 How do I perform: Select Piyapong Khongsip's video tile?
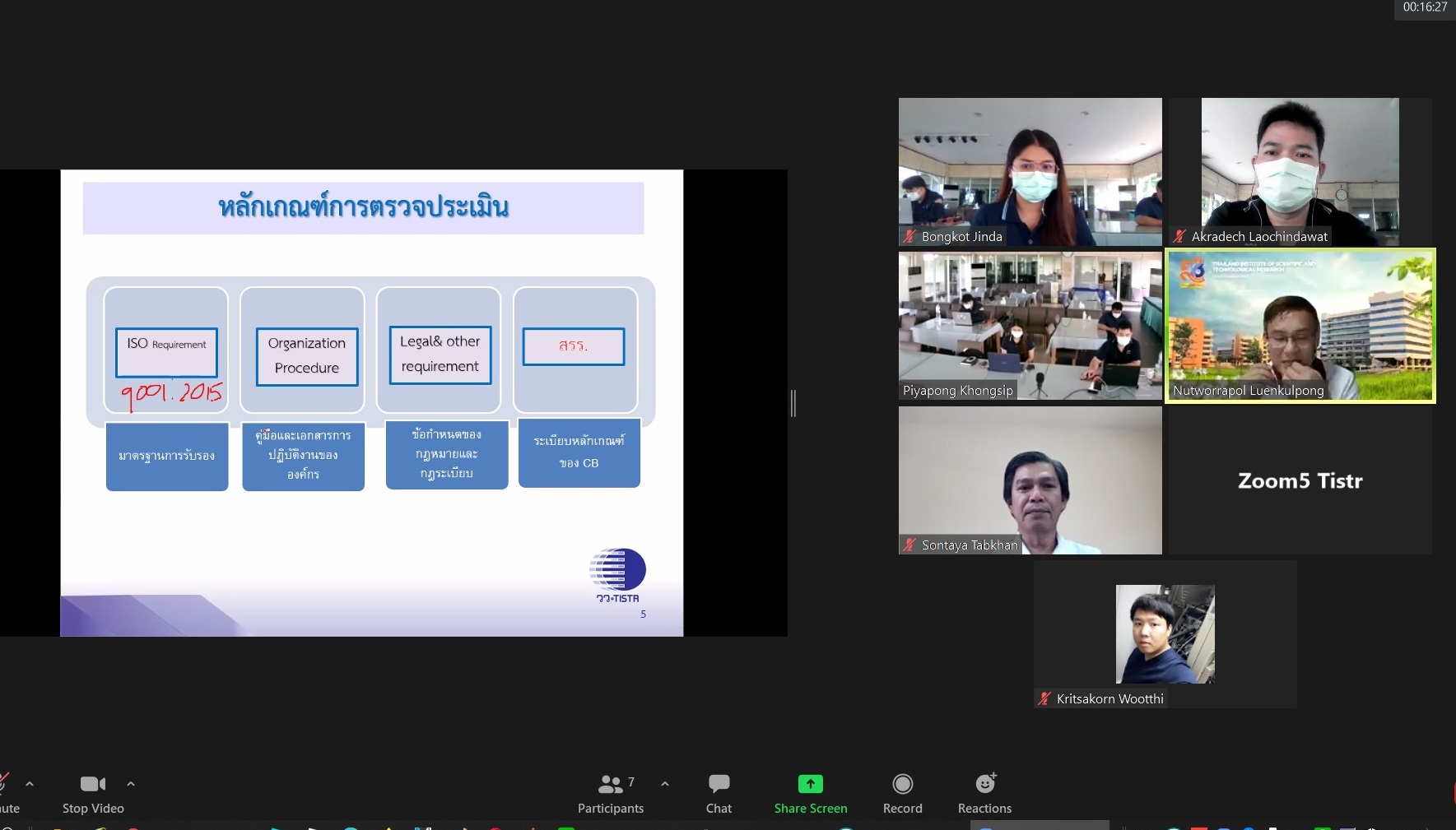(1030, 326)
